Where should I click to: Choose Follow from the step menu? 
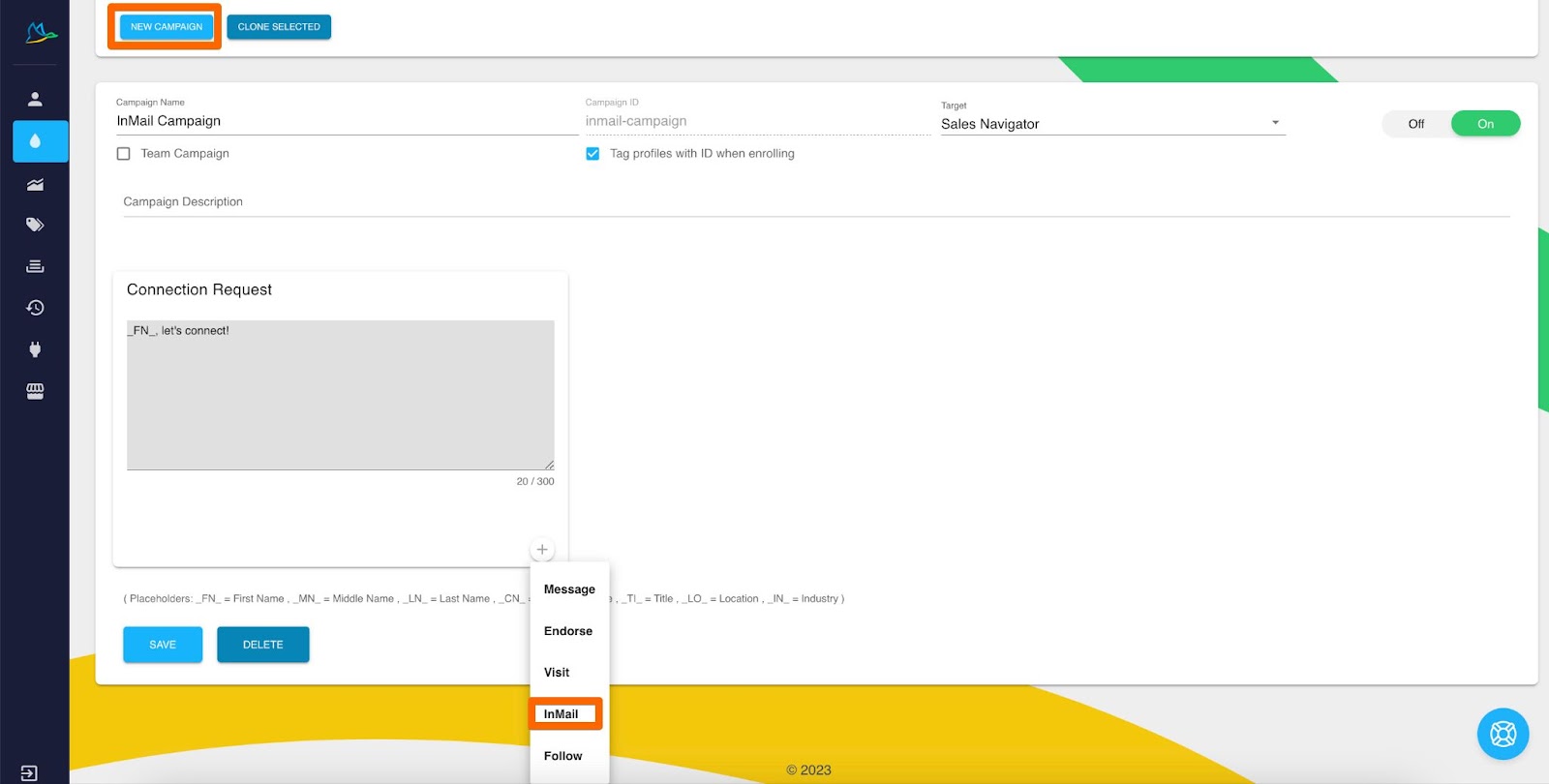[569, 756]
